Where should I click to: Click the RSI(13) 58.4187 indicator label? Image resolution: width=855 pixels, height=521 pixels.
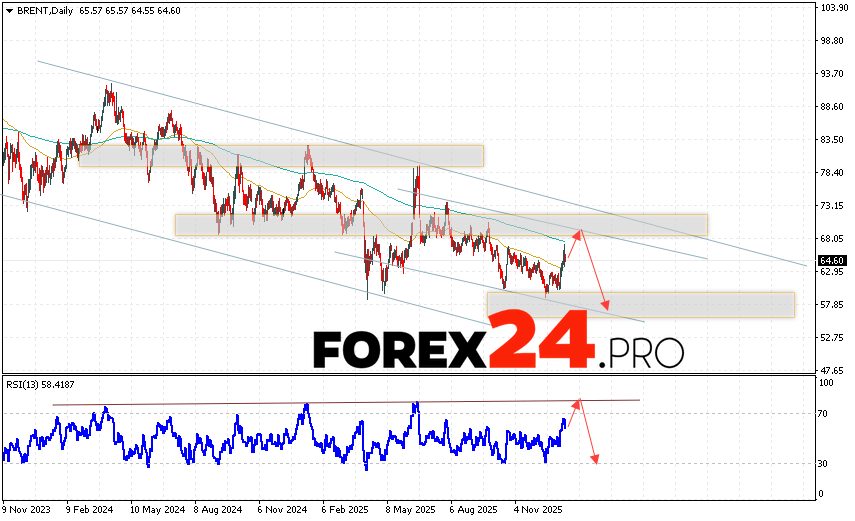tap(41, 383)
